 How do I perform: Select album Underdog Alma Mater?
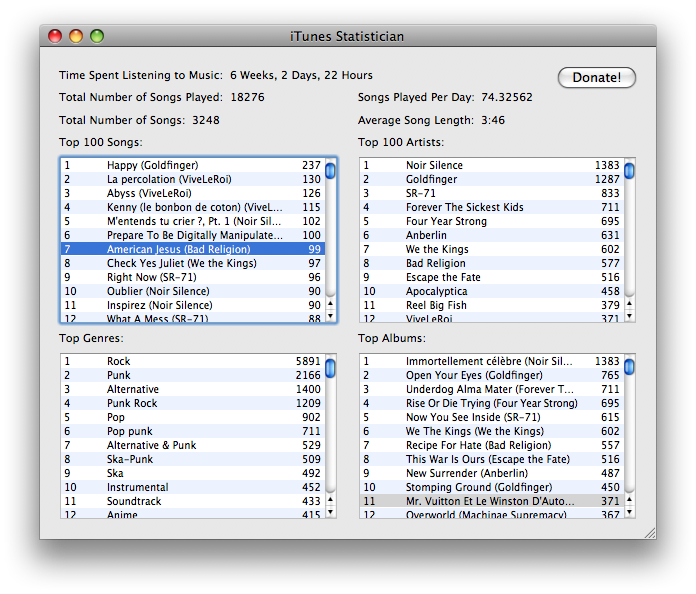click(492, 389)
